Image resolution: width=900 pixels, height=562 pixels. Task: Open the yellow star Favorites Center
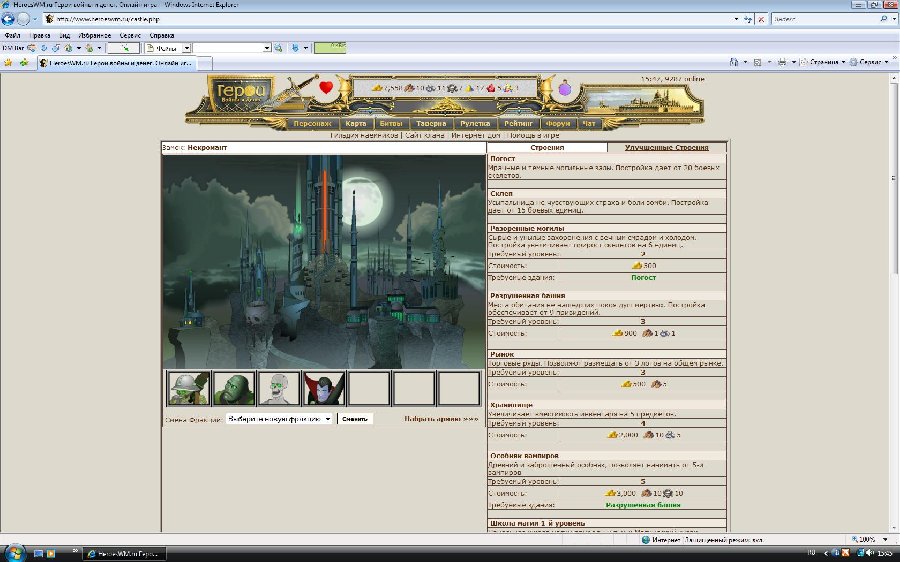[8, 62]
